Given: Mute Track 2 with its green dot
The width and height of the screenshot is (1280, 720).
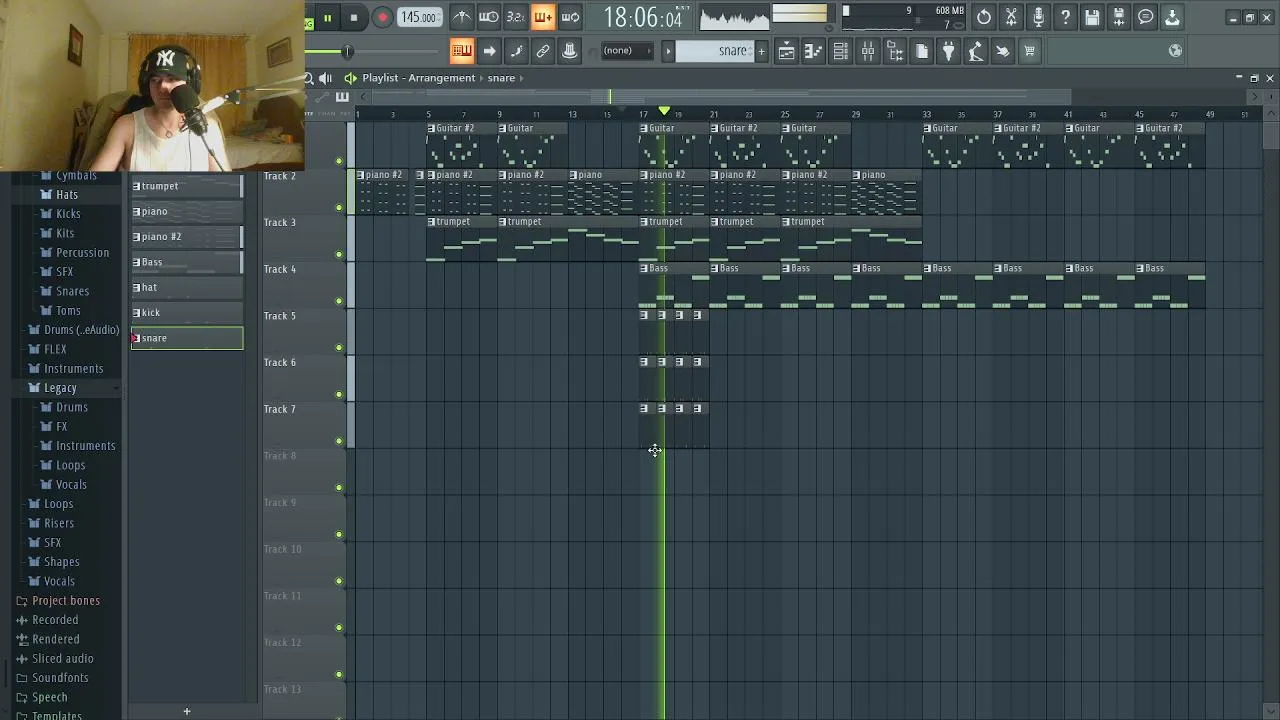Looking at the screenshot, I should pos(339,208).
